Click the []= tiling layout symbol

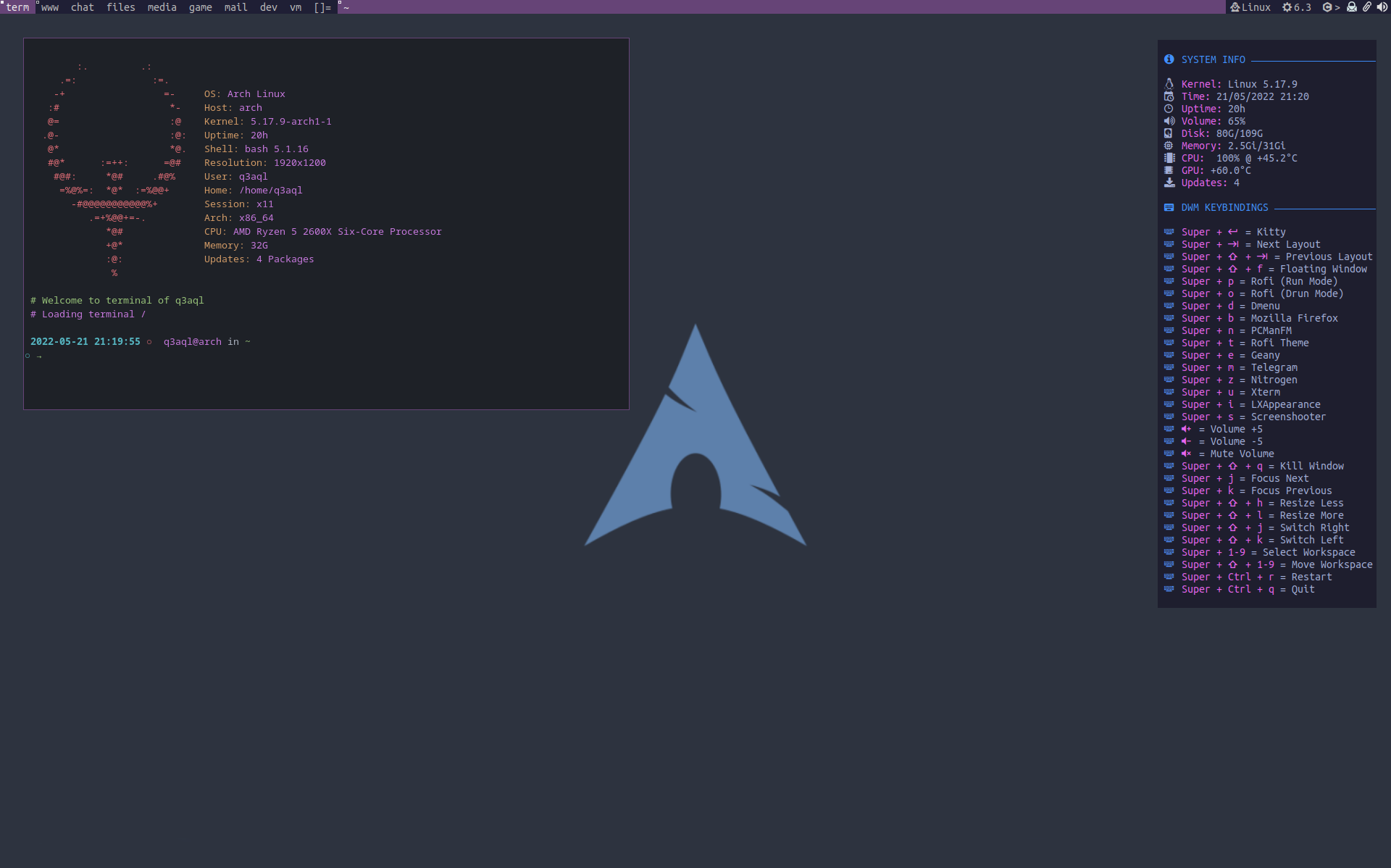click(322, 7)
